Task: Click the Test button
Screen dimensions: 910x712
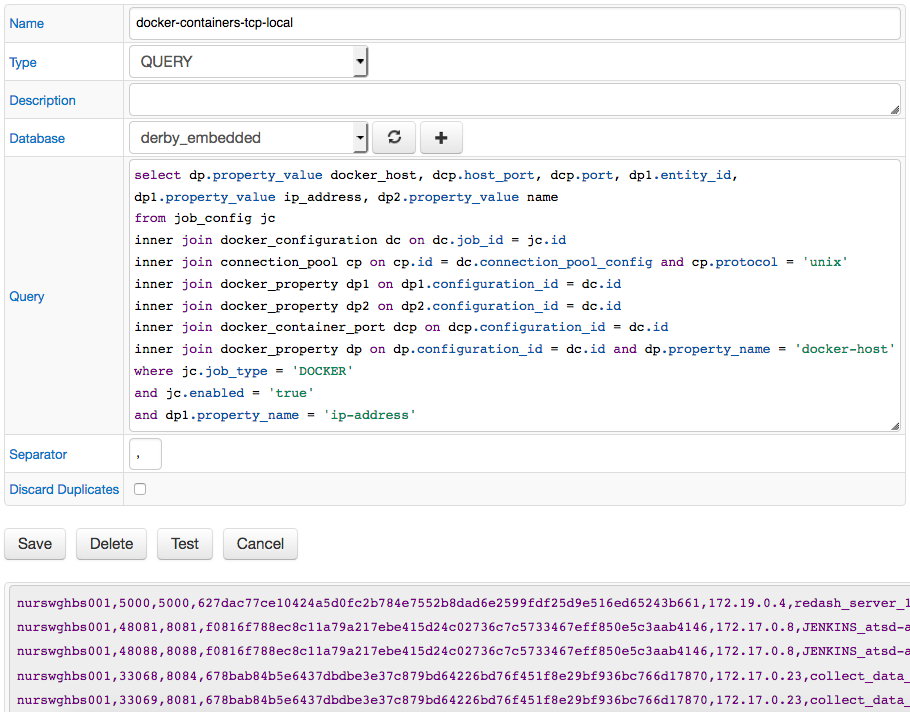Action: point(185,544)
